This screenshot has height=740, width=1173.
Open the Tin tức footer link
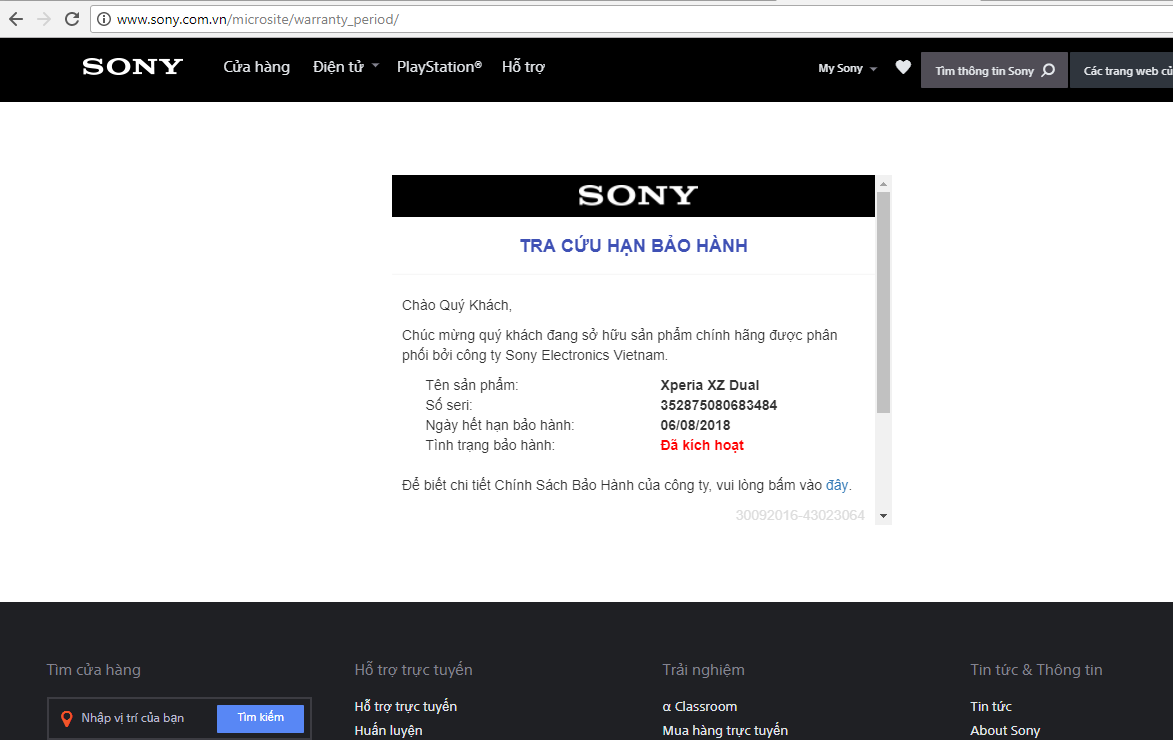click(x=991, y=706)
